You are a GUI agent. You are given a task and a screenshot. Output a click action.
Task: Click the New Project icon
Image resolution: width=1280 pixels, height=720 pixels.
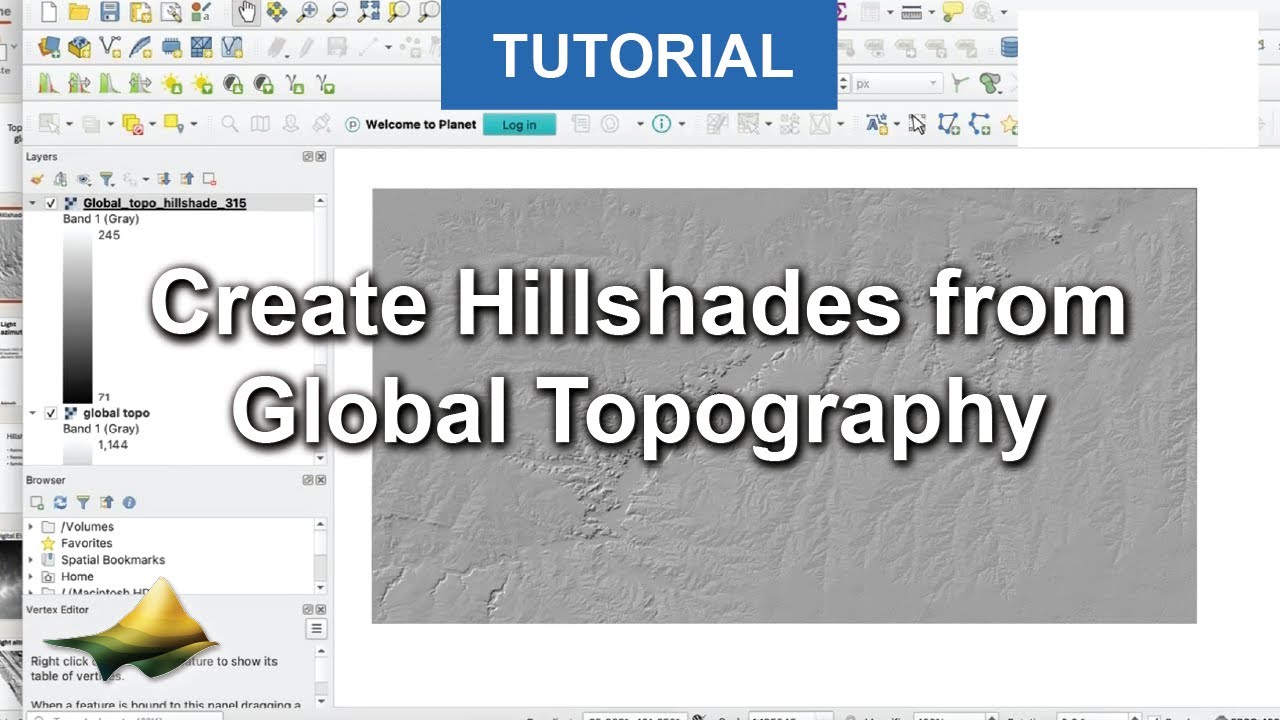point(48,12)
